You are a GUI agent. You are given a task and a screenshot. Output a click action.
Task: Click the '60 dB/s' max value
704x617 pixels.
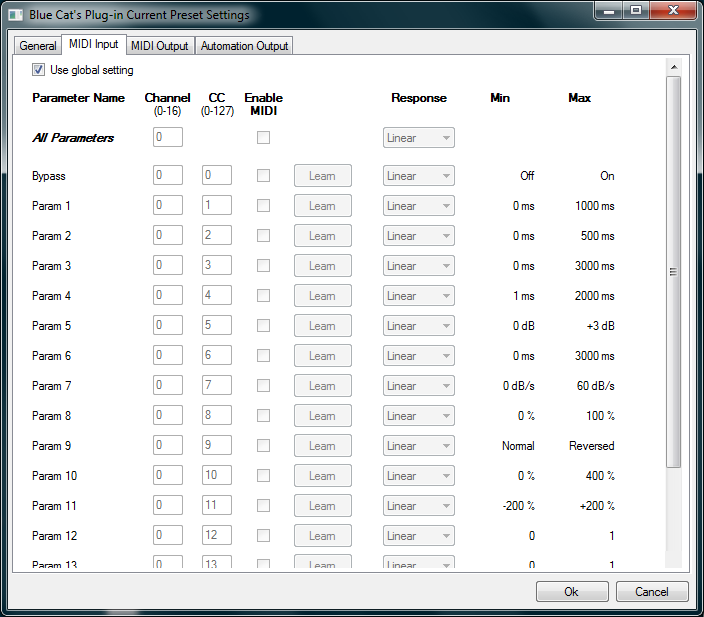[x=596, y=386]
